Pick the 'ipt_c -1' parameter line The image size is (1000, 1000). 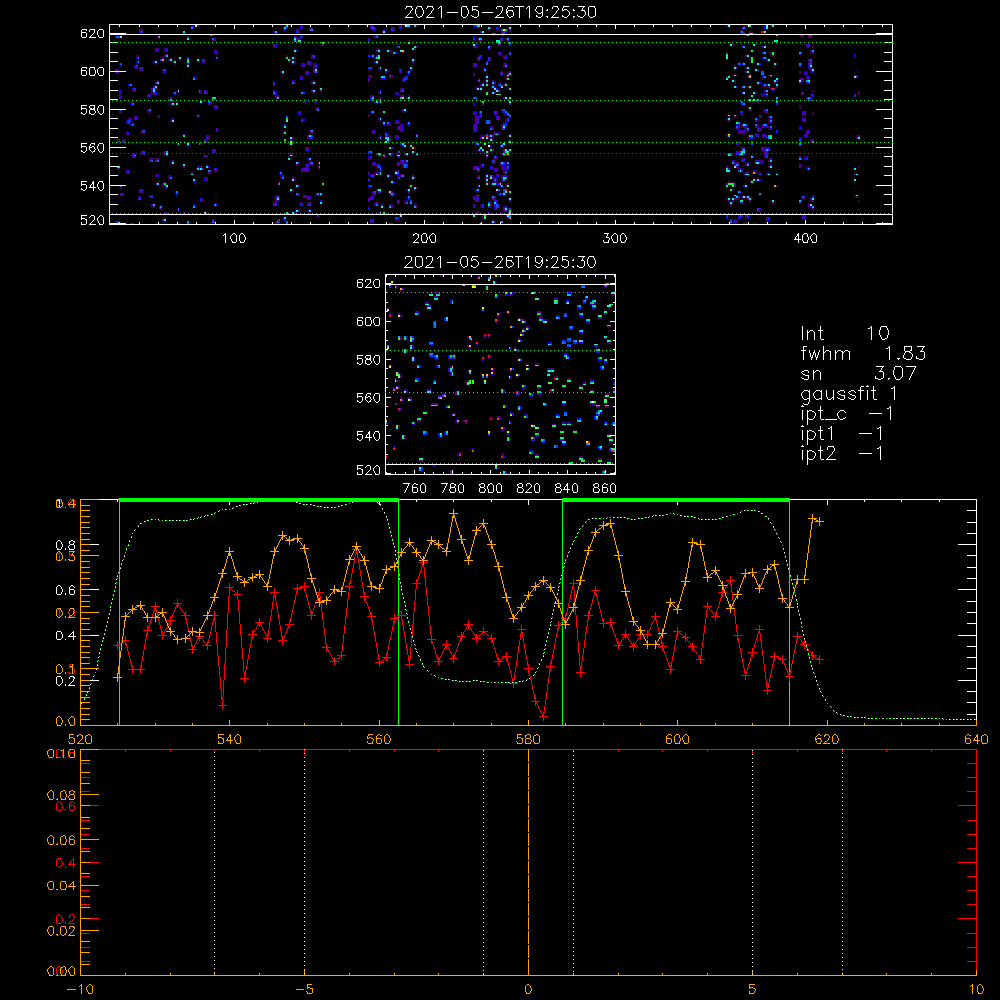click(847, 415)
